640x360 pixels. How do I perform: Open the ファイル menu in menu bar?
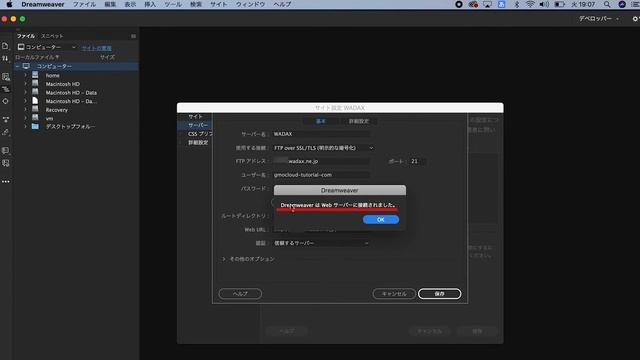[x=84, y=4]
